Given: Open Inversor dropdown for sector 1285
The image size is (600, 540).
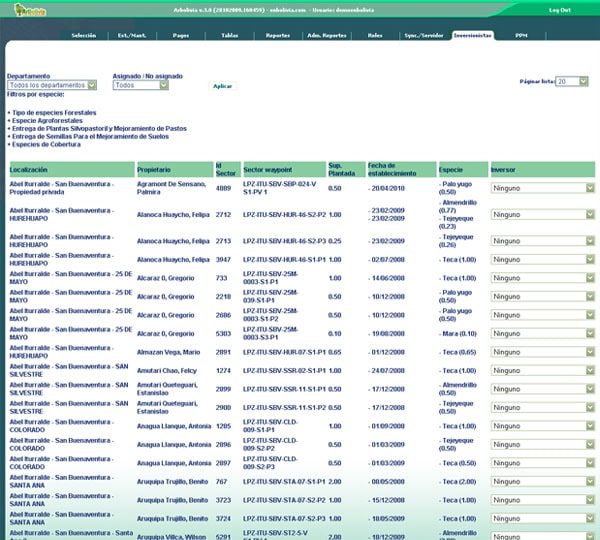Looking at the screenshot, I should coord(543,426).
